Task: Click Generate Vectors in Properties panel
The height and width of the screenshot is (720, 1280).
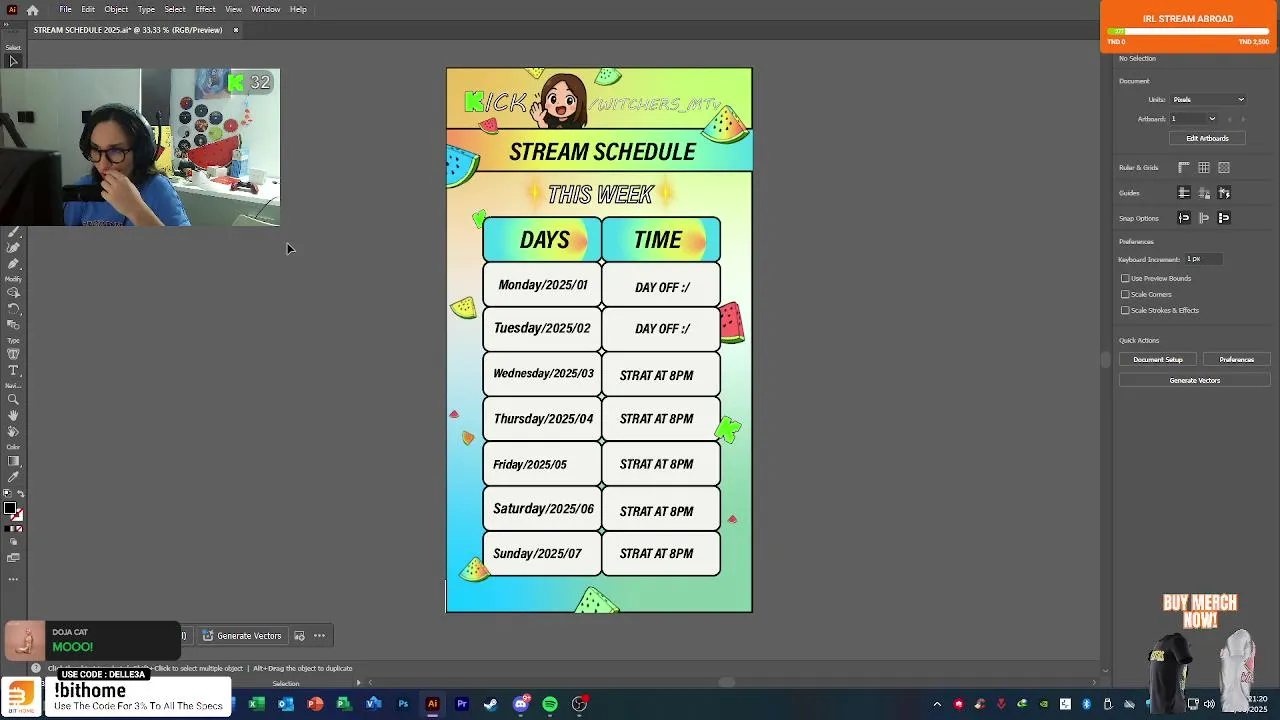Action: pos(1195,381)
